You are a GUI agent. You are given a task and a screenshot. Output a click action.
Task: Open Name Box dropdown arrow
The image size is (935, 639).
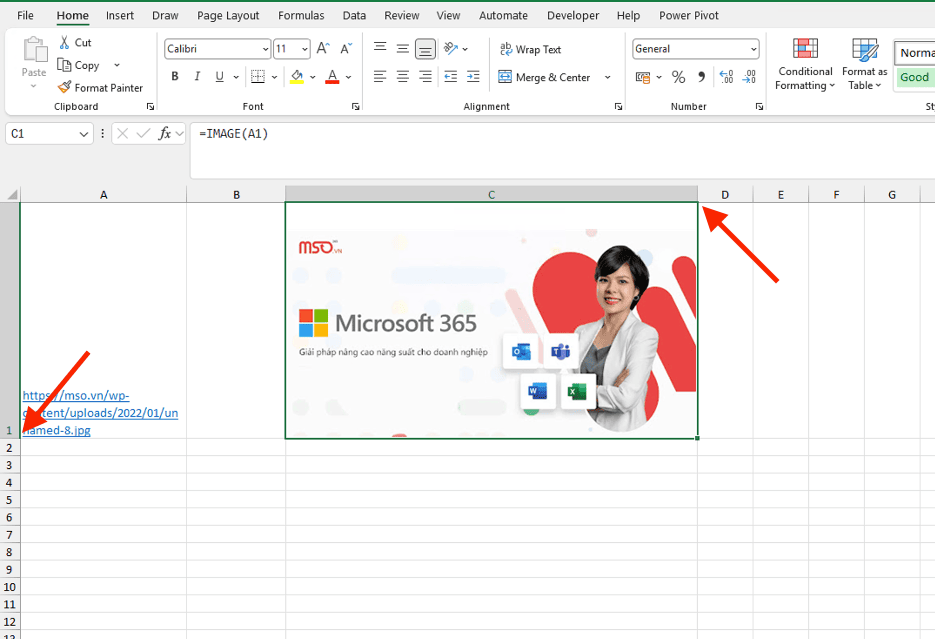83,134
